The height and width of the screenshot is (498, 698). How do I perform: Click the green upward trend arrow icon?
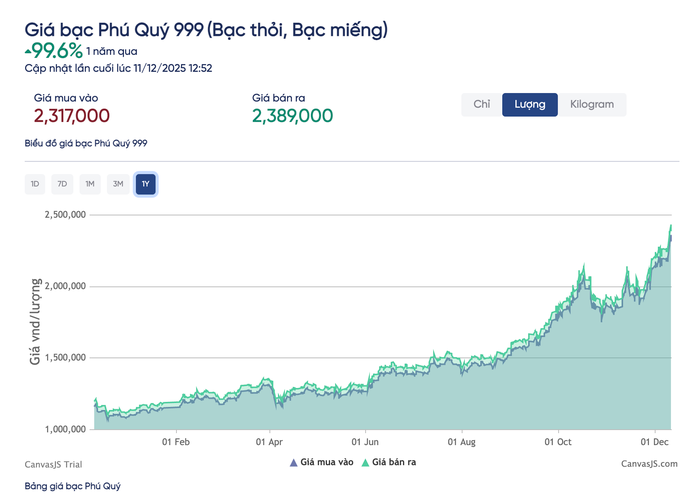coord(28,49)
